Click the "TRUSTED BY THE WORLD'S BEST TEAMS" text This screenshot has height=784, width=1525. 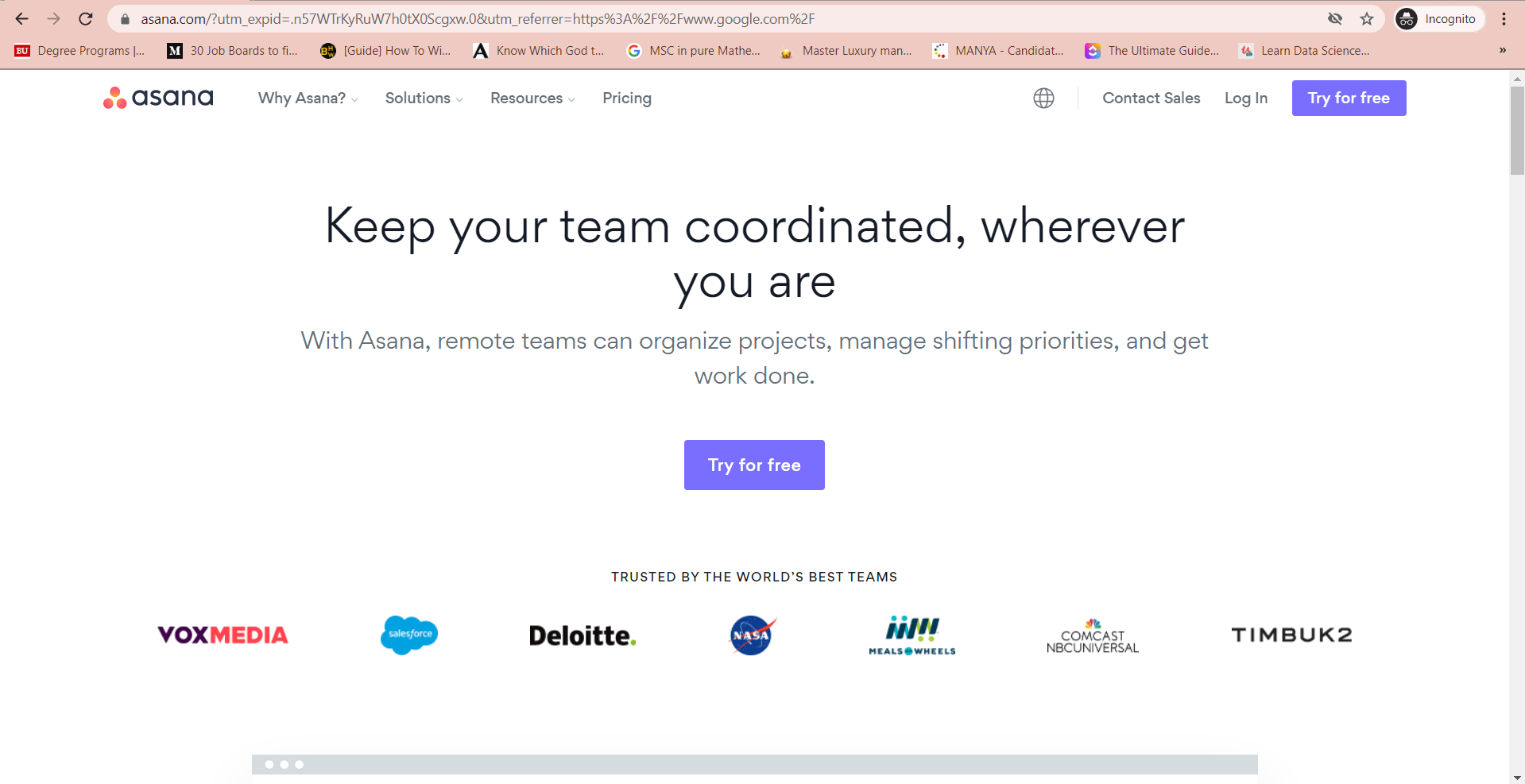tap(754, 577)
